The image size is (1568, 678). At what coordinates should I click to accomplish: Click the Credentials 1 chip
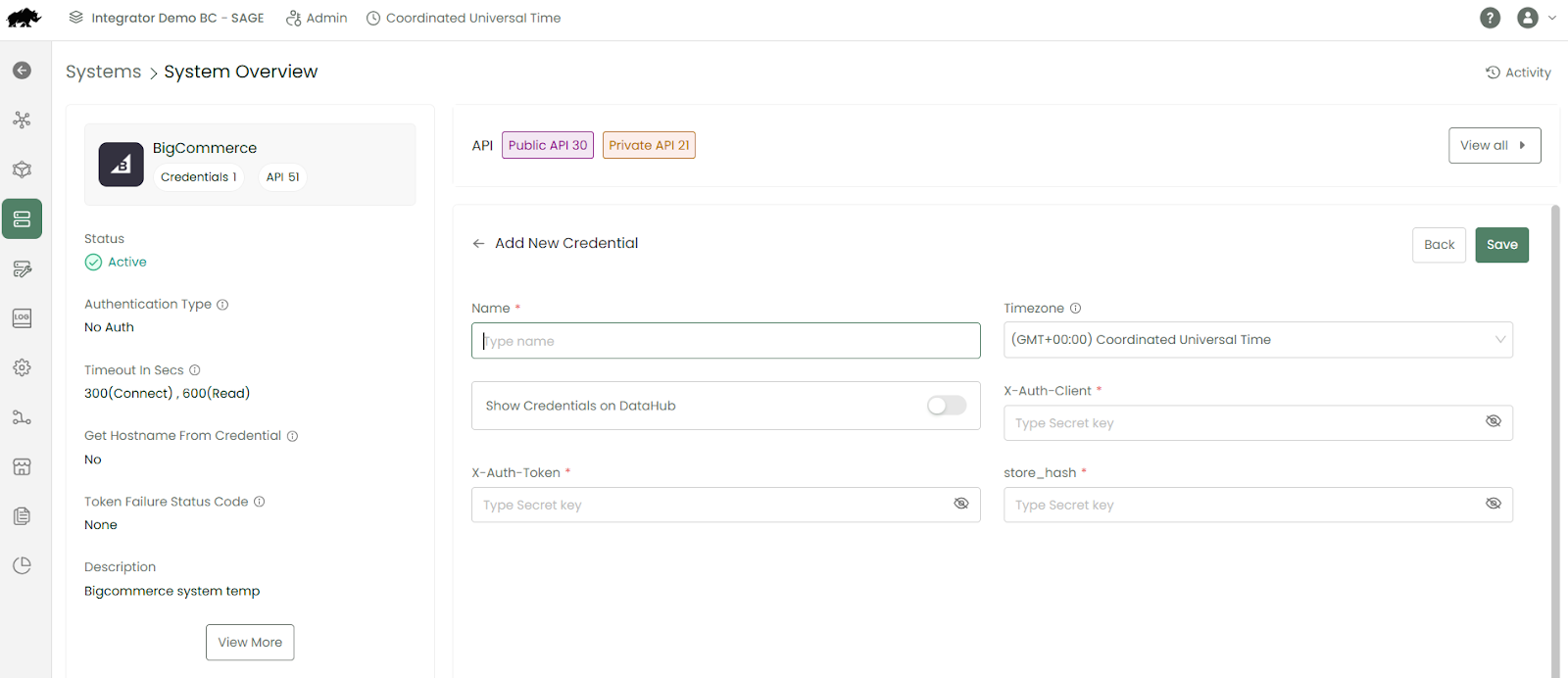tap(198, 177)
